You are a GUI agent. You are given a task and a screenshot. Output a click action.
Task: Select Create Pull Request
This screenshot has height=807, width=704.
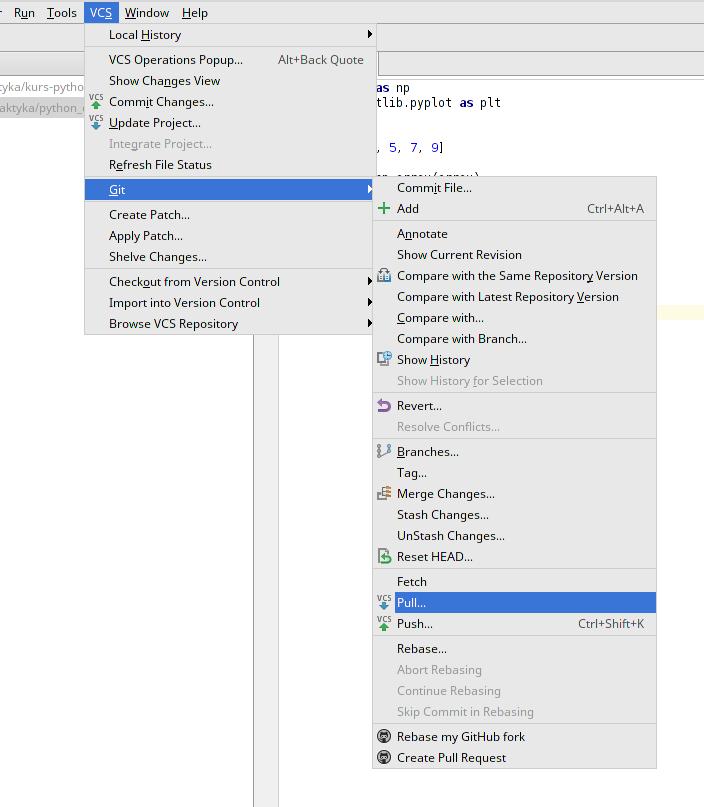pos(514,758)
